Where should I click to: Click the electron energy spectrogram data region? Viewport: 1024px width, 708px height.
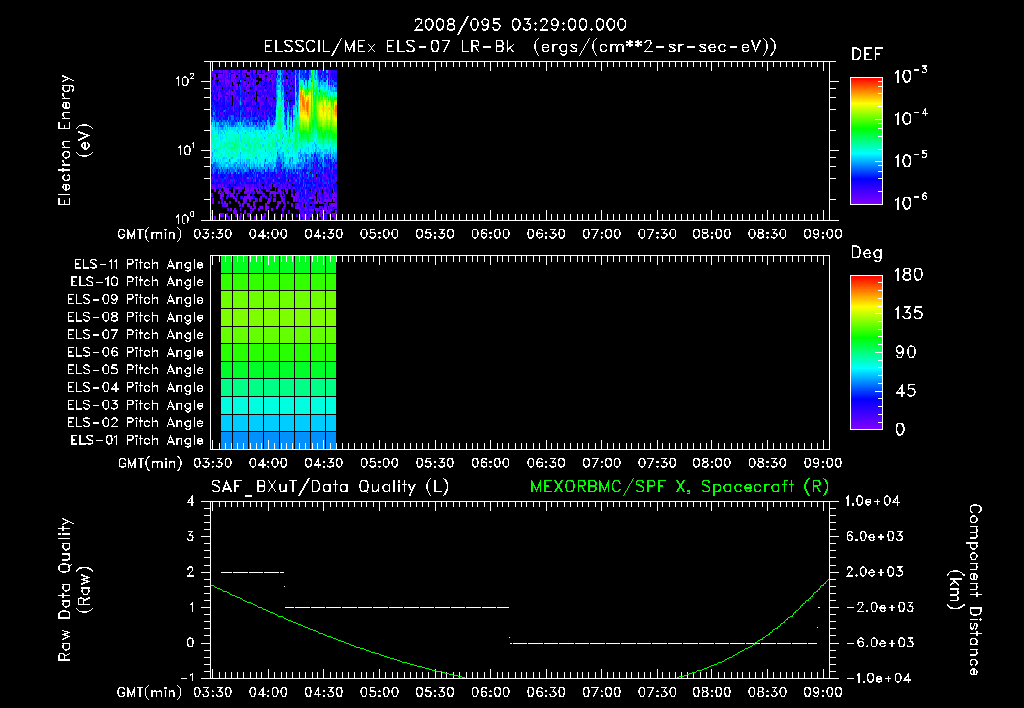click(x=274, y=144)
